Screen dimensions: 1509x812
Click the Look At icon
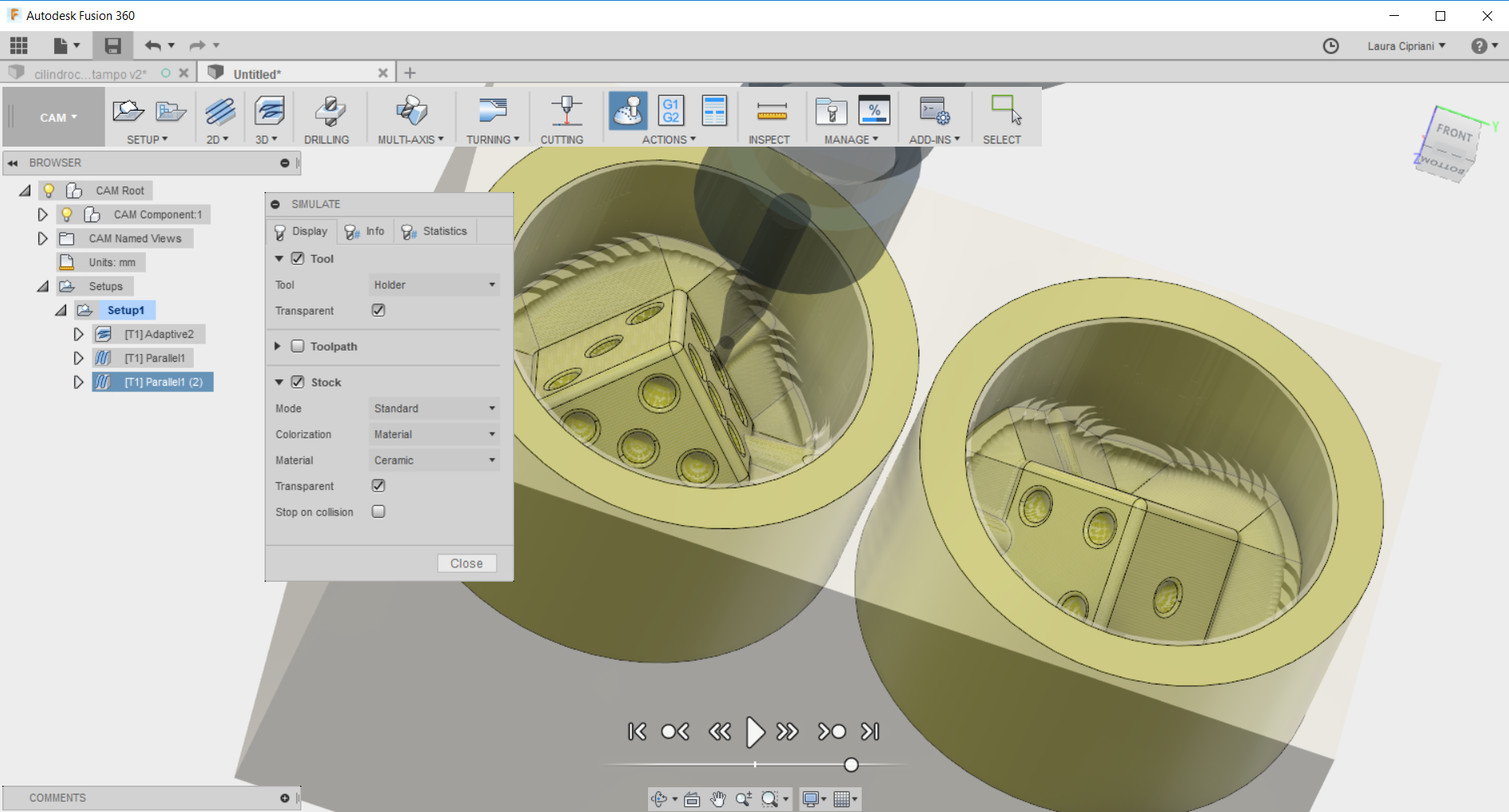(x=692, y=798)
